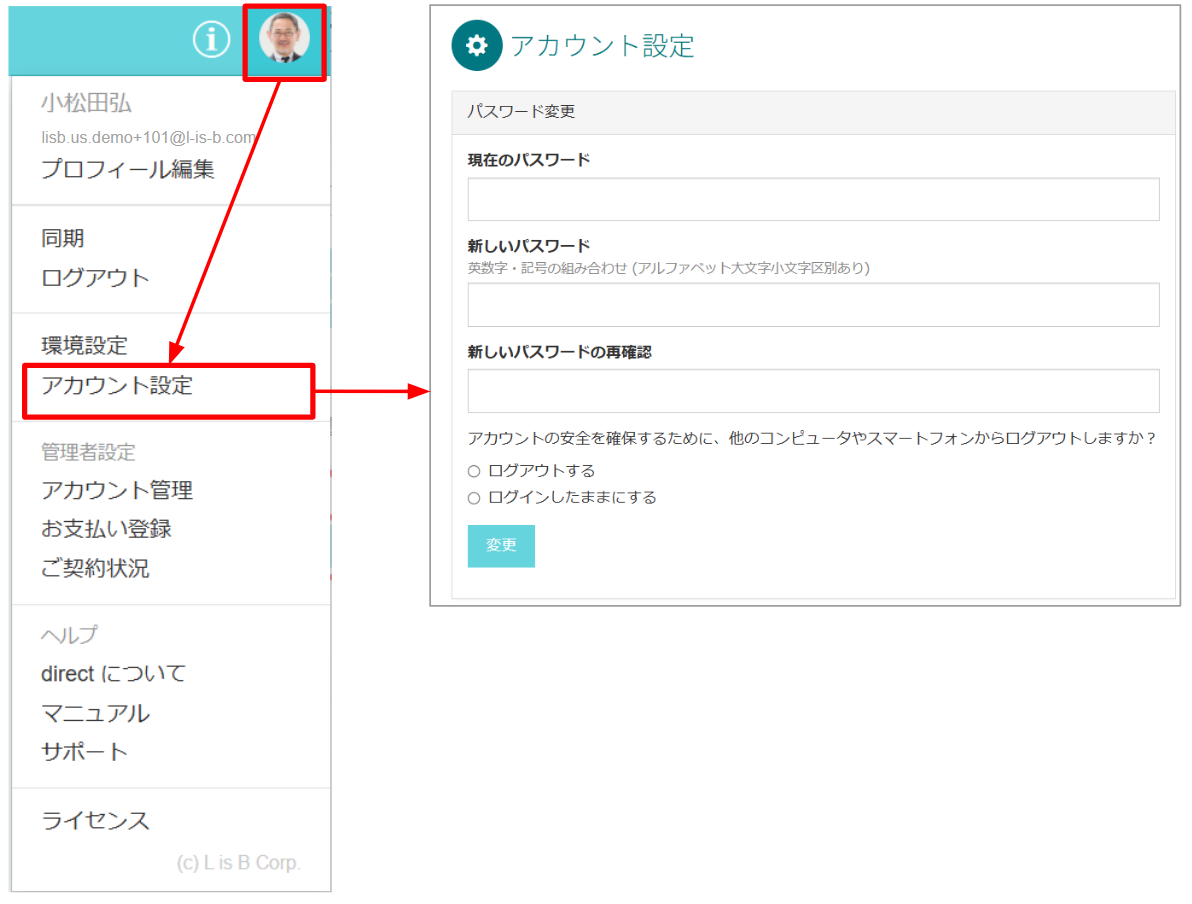Open ライセンス menu entry

(x=95, y=820)
